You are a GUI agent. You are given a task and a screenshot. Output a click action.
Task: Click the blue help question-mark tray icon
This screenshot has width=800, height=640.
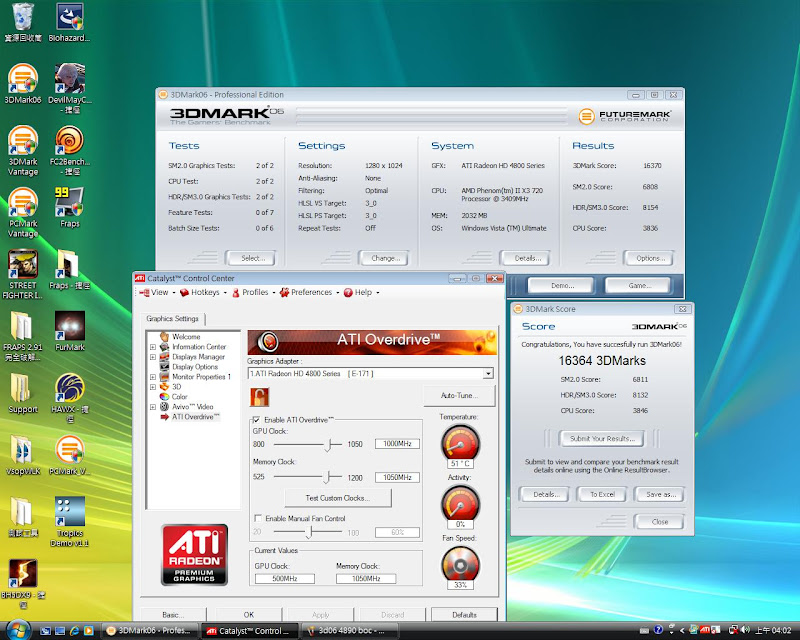click(658, 630)
